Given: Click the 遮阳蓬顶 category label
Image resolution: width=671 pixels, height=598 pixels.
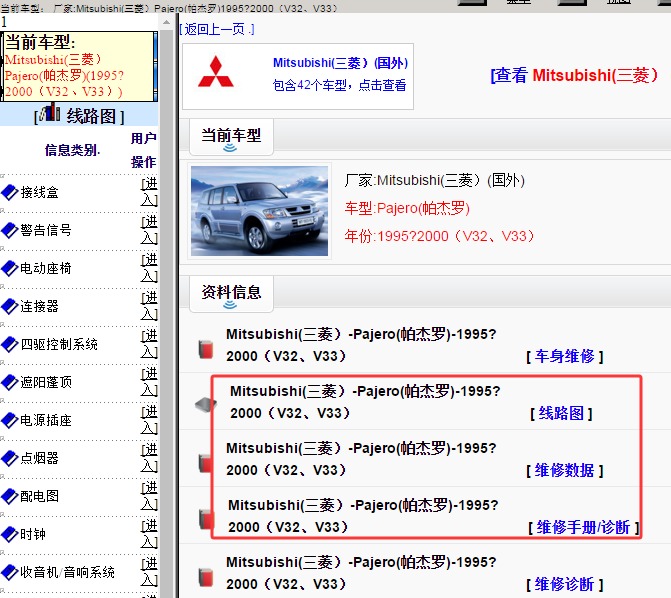Looking at the screenshot, I should [x=46, y=382].
